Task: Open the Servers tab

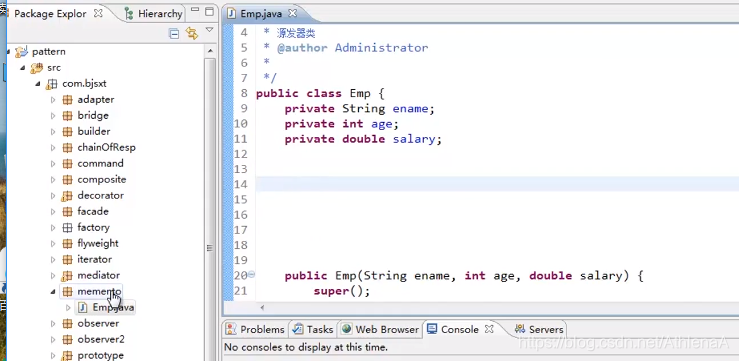Action: [539, 329]
